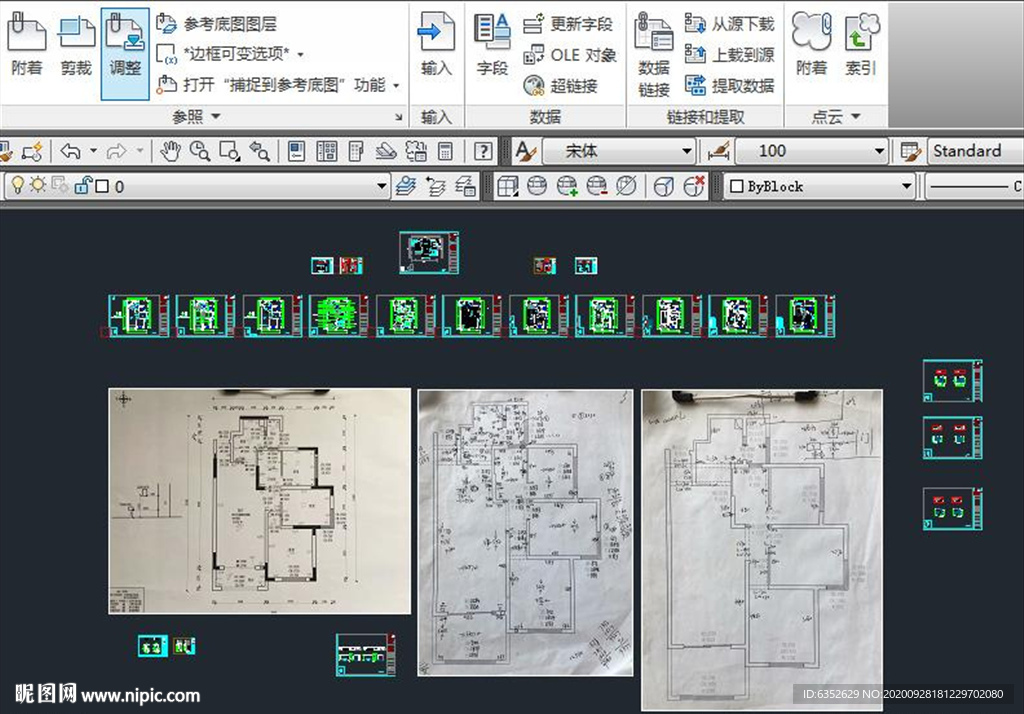The height and width of the screenshot is (714, 1024).
Task: Click the point cloud 索引 index icon
Action: pyautogui.click(x=861, y=43)
